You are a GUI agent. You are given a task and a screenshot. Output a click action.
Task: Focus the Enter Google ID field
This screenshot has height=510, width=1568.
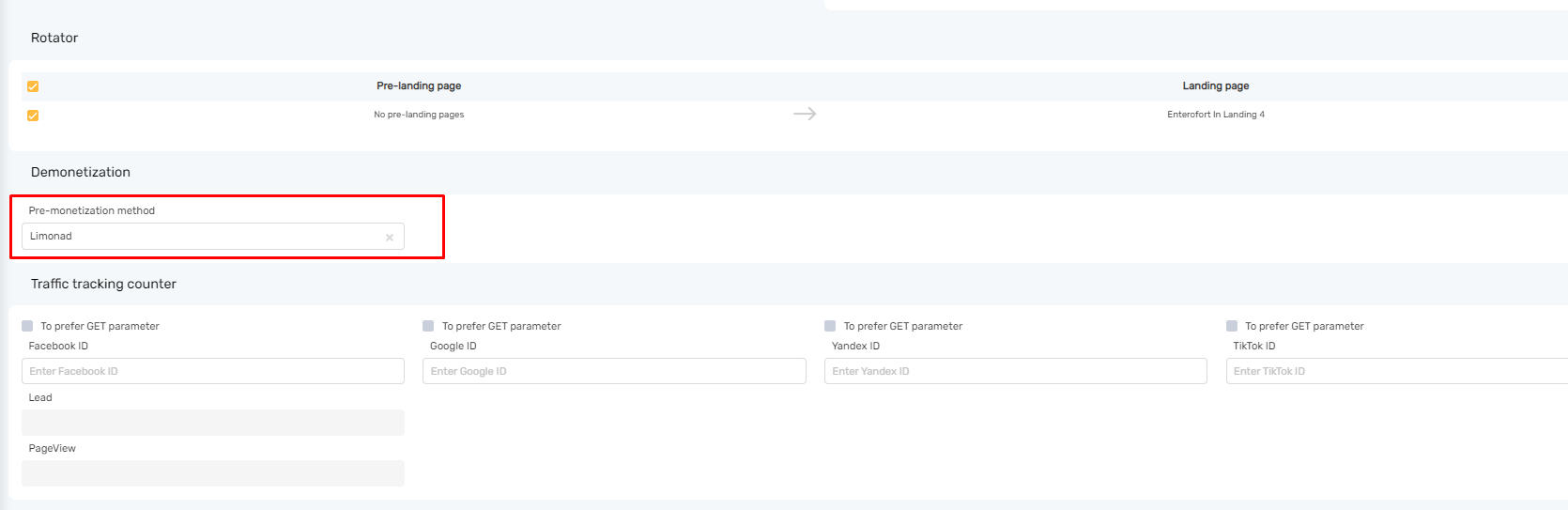pyautogui.click(x=614, y=371)
